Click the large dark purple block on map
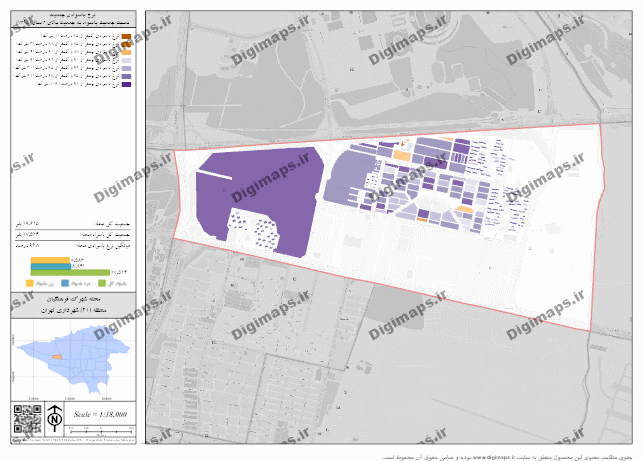643x461 pixels. pos(262,192)
